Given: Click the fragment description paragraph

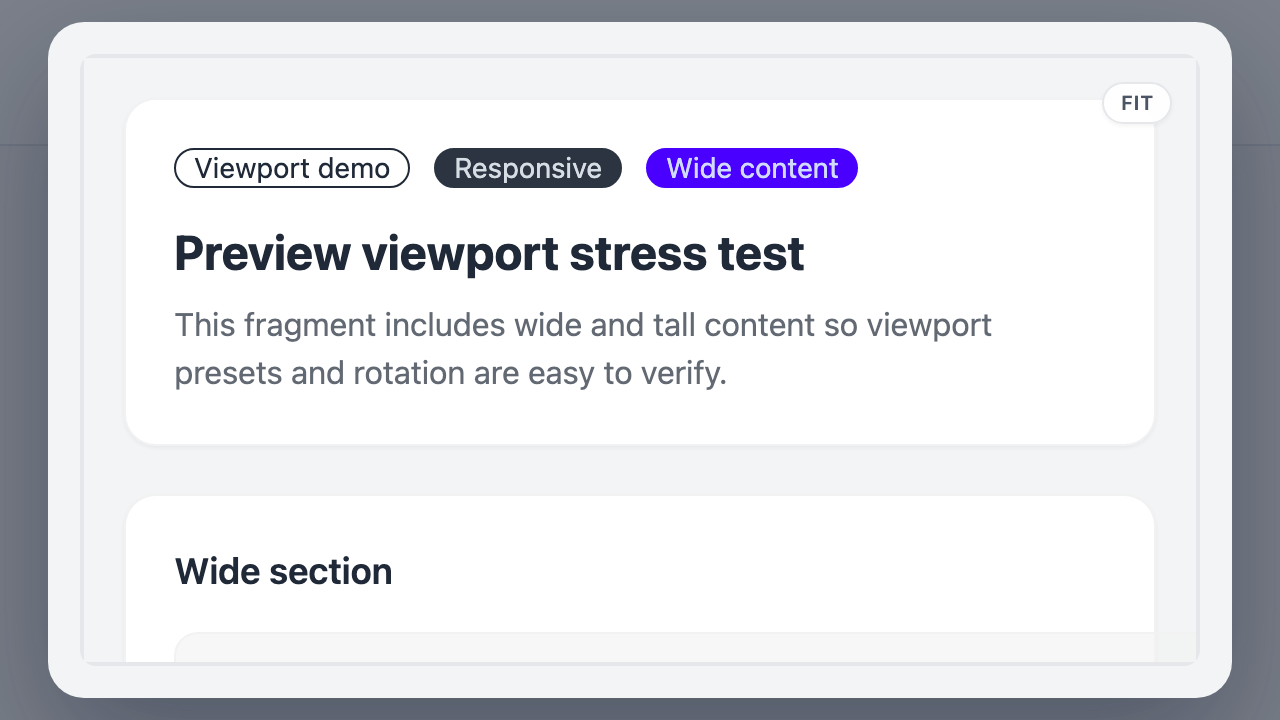Looking at the screenshot, I should (583, 348).
